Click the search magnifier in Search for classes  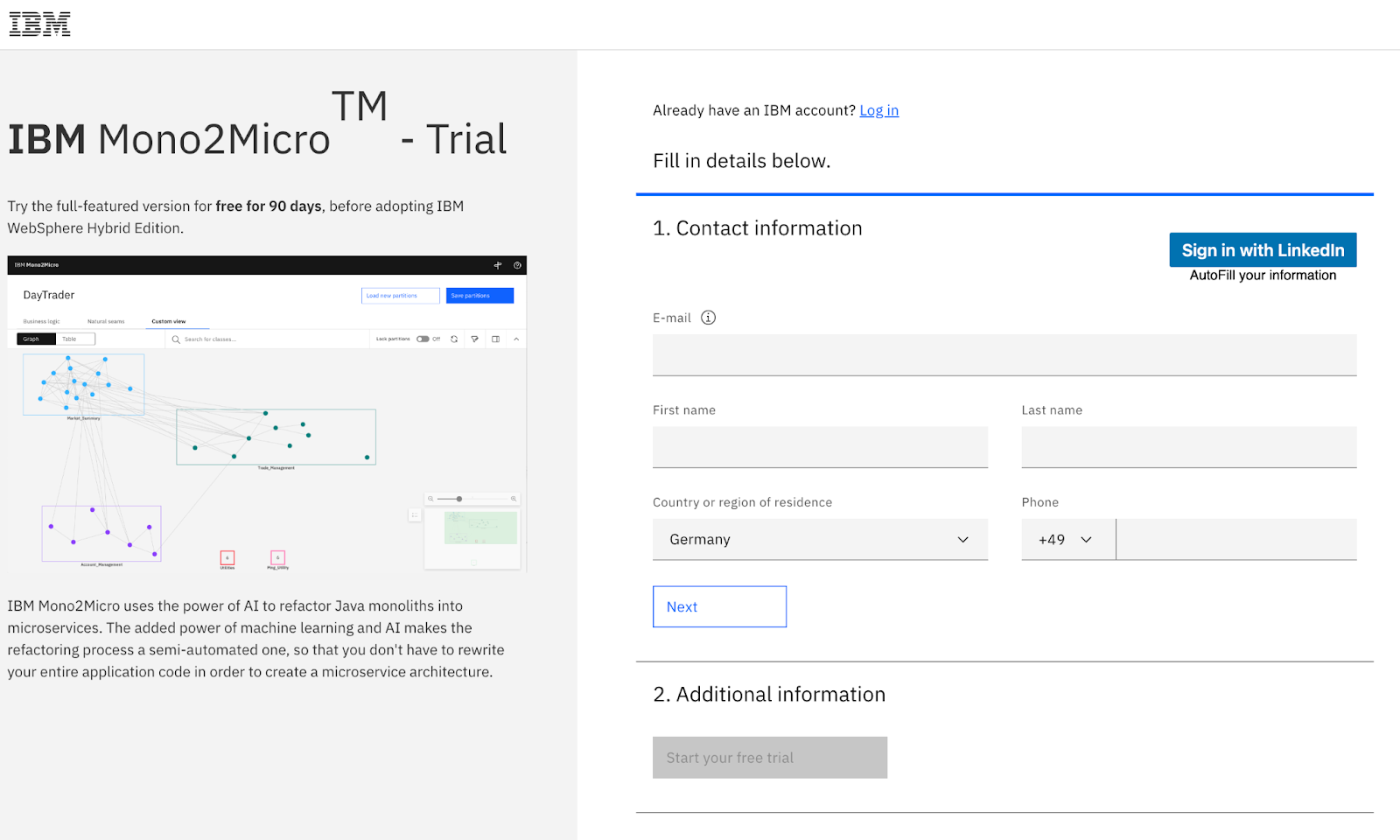pos(176,339)
